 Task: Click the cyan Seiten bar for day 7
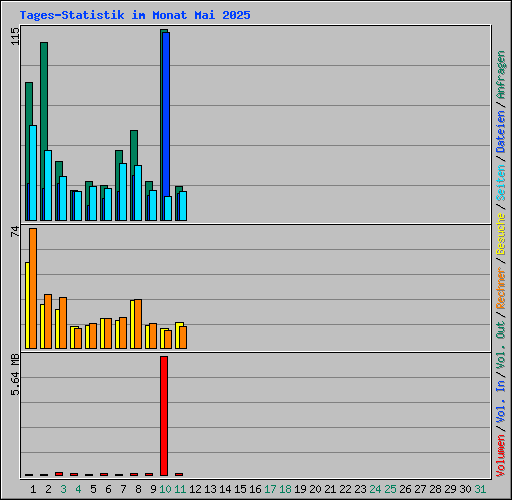123,192
